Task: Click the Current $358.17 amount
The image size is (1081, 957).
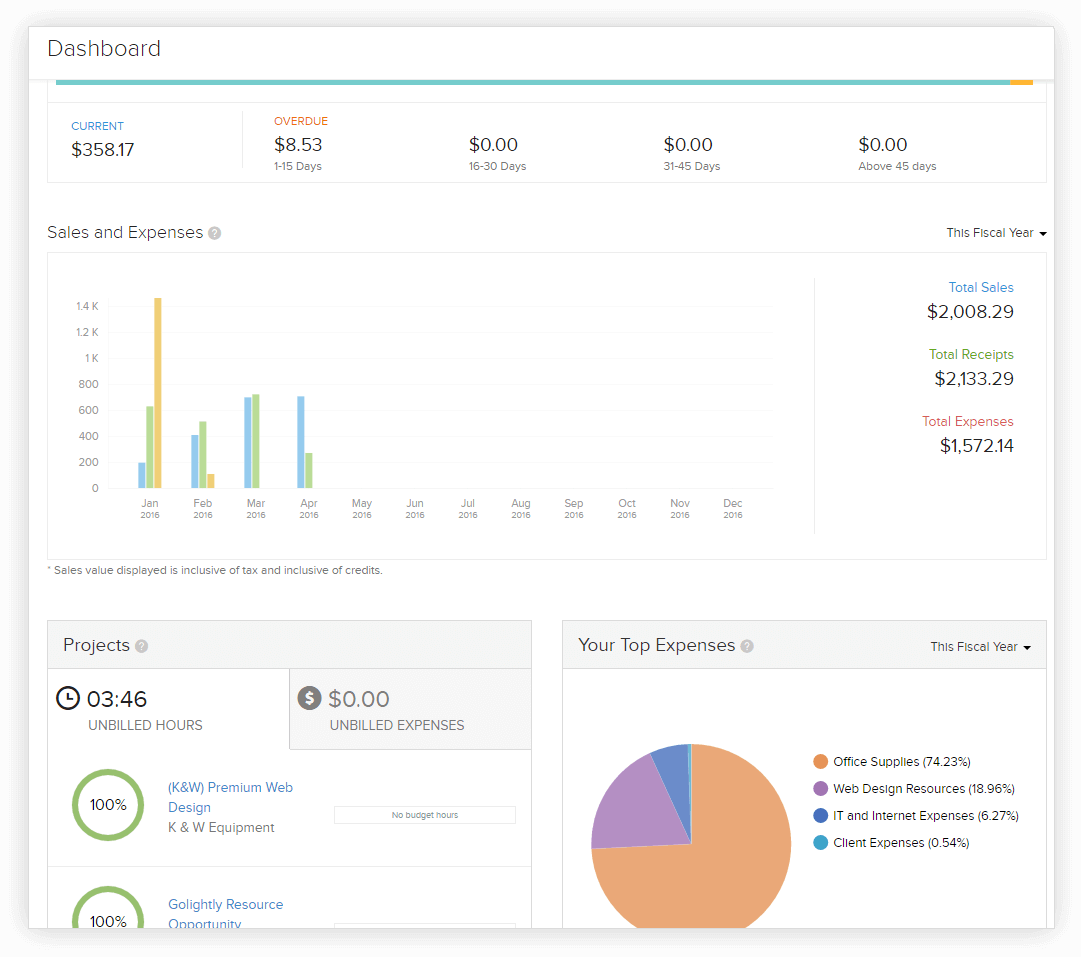Action: tap(104, 149)
